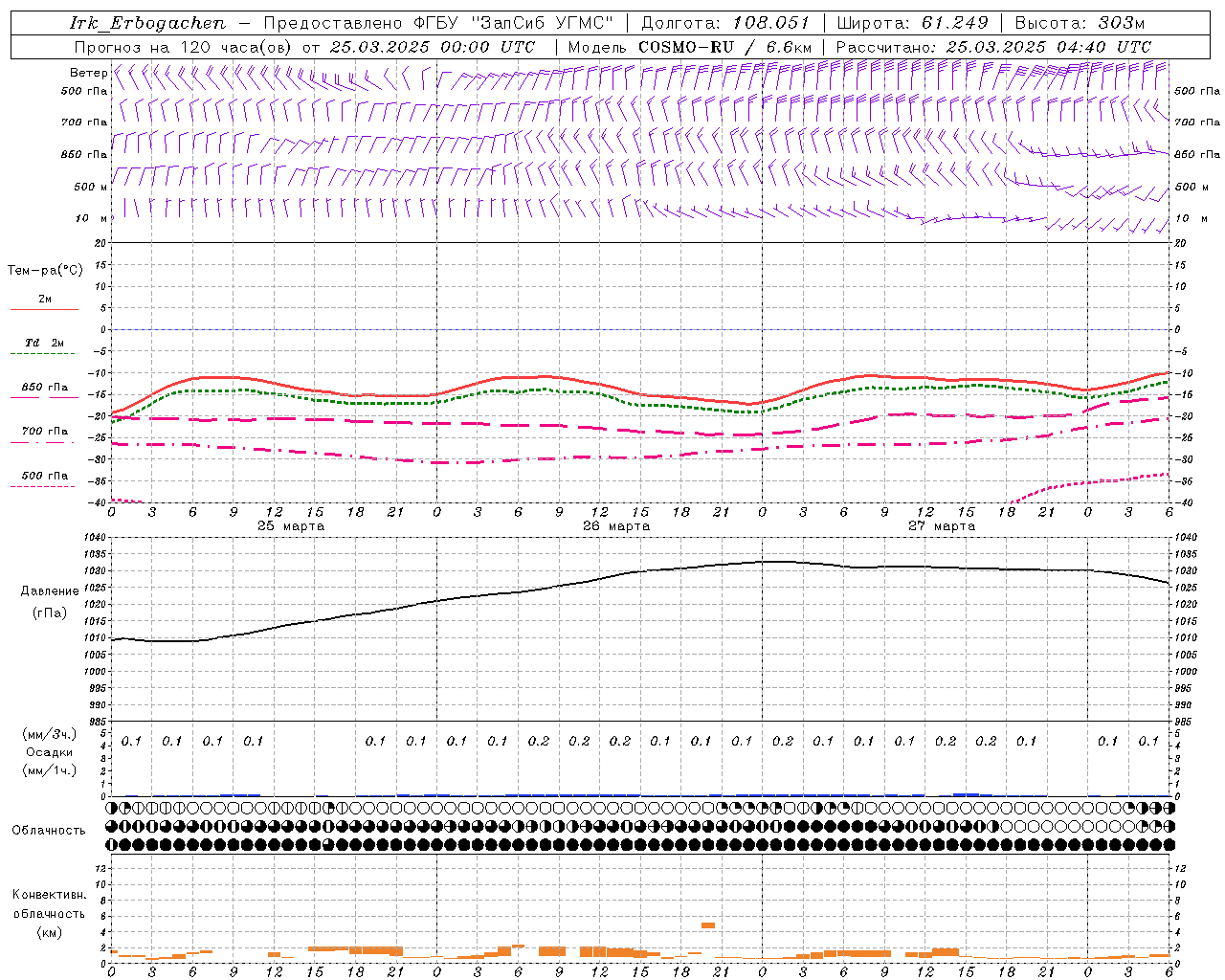Click the isolated orange convective bar near 5 km

(x=708, y=925)
